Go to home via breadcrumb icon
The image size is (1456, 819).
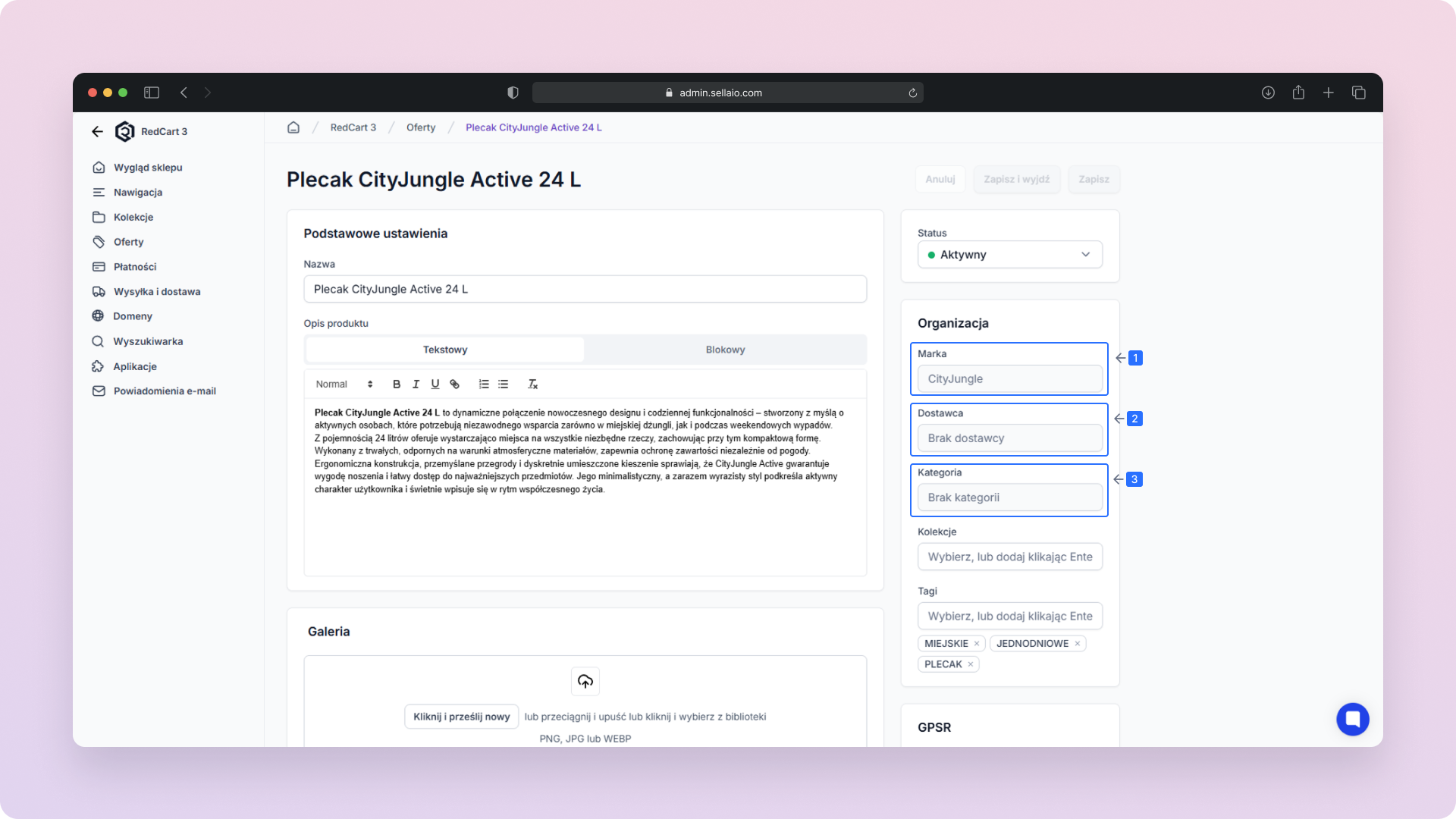click(293, 127)
